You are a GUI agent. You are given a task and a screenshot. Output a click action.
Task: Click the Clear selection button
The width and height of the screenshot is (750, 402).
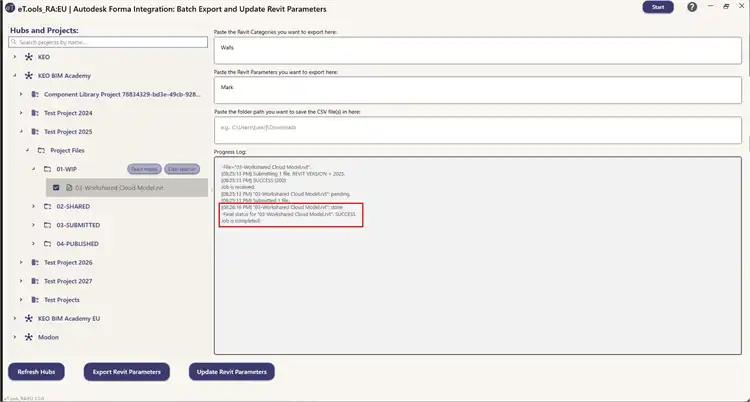(x=182, y=169)
